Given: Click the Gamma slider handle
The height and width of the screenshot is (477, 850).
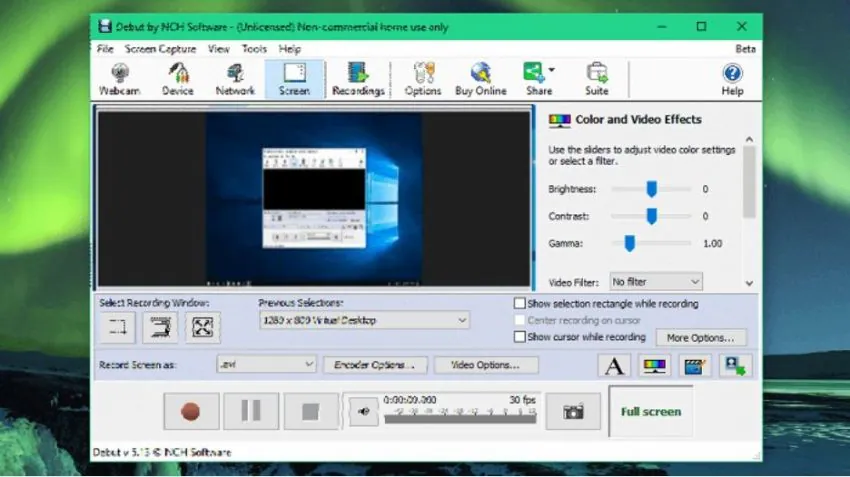Looking at the screenshot, I should click(x=629, y=243).
